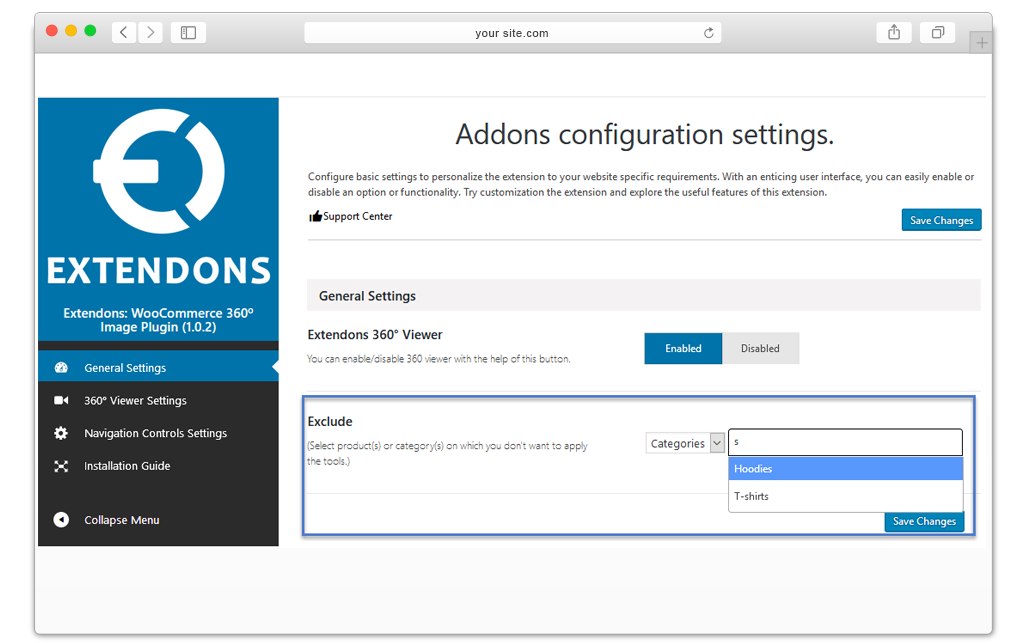This screenshot has height=643, width=1024.
Task: Click the Addons configuration settings heading
Action: coord(645,135)
